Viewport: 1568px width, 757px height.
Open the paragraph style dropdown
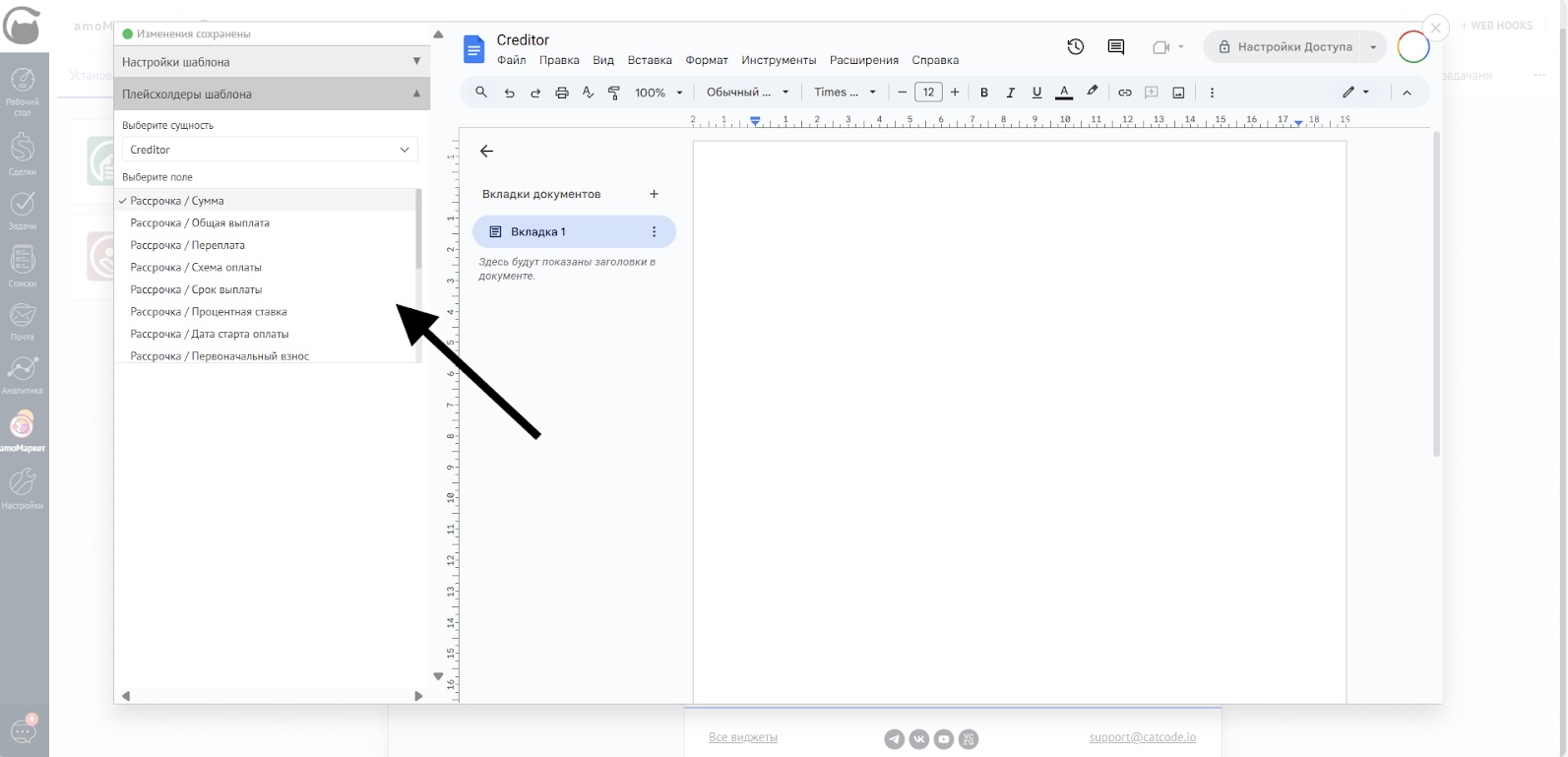click(748, 93)
